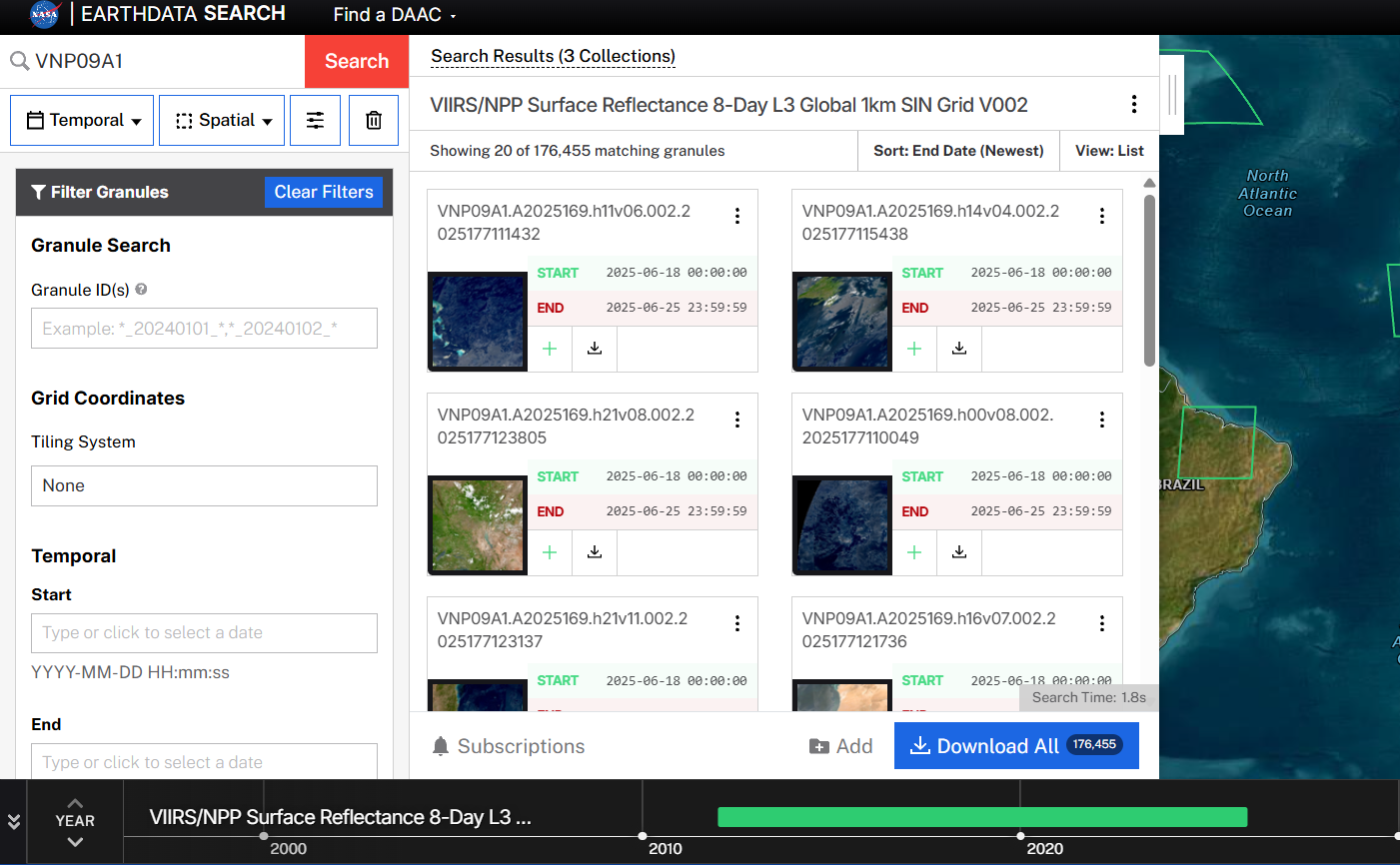Click the h21v08 granule thumbnail
Viewport: 1400px width, 865px height.
coord(478,525)
